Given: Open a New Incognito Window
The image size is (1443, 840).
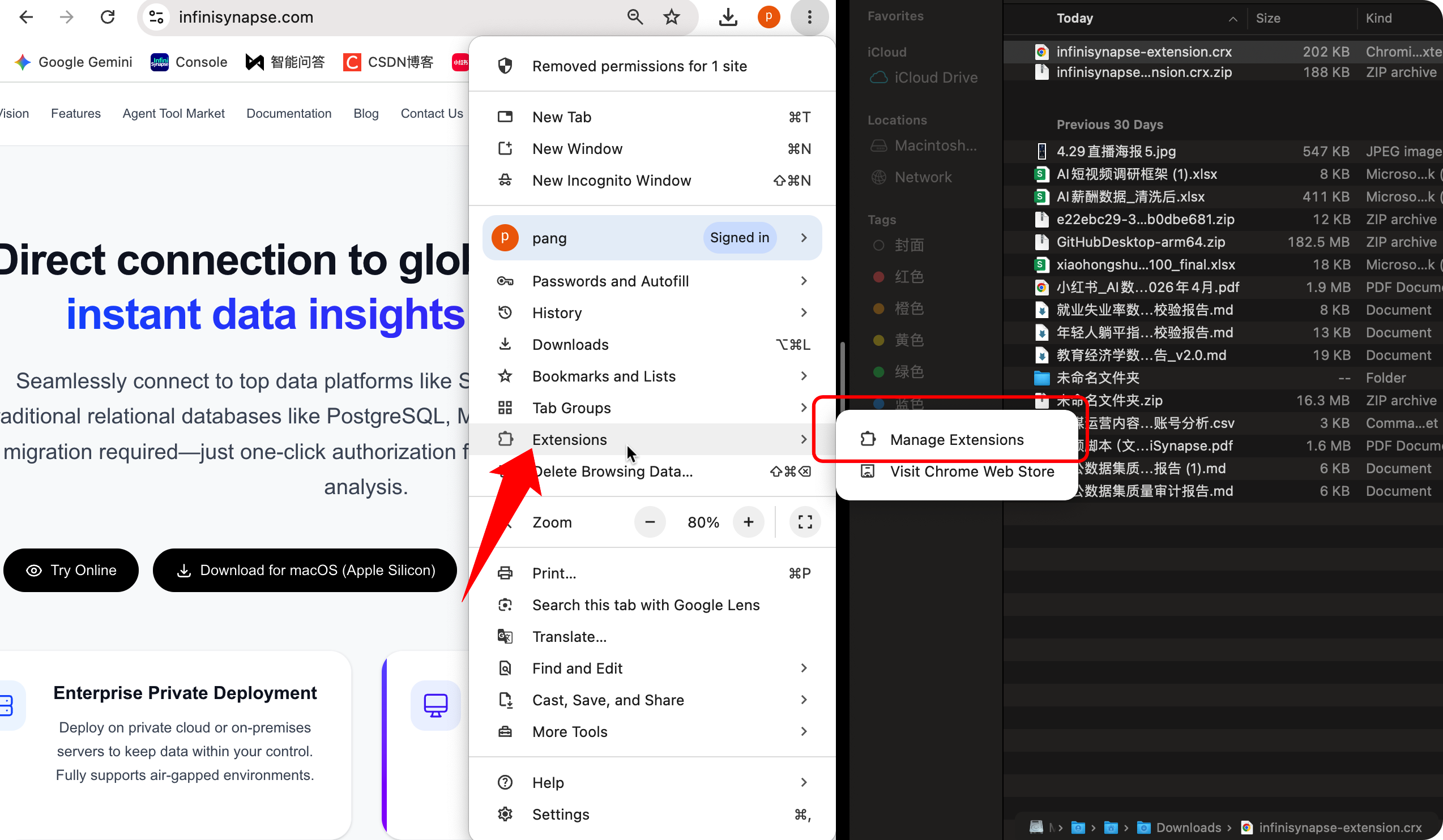Looking at the screenshot, I should coord(652,181).
